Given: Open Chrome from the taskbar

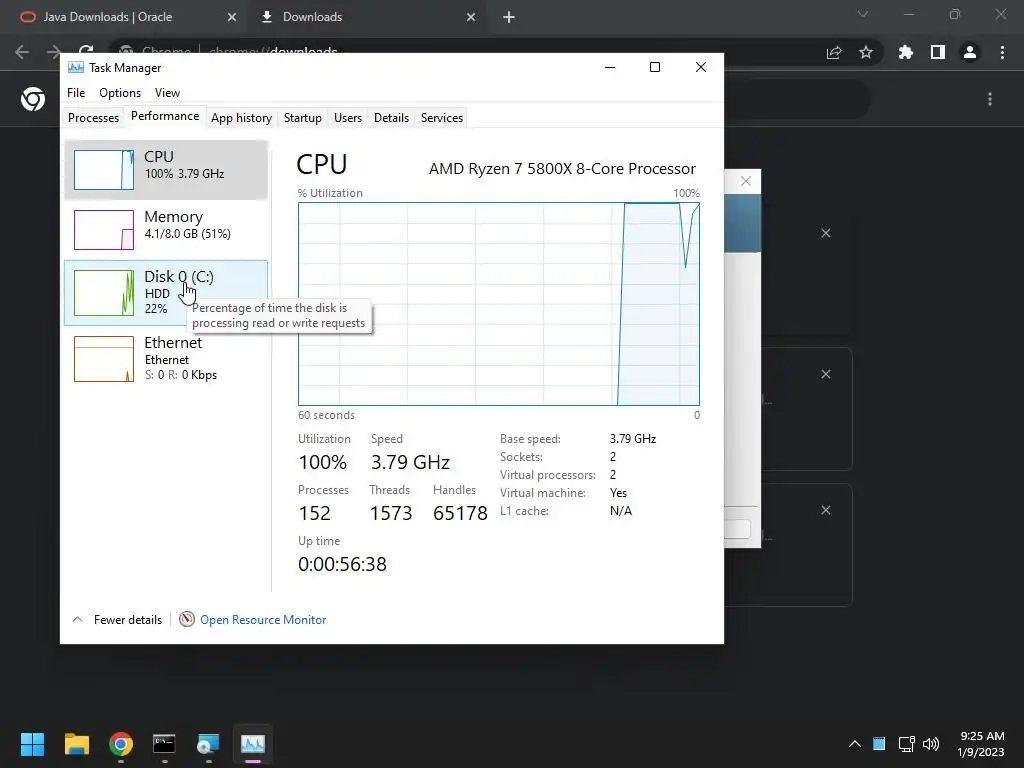Looking at the screenshot, I should coord(121,744).
